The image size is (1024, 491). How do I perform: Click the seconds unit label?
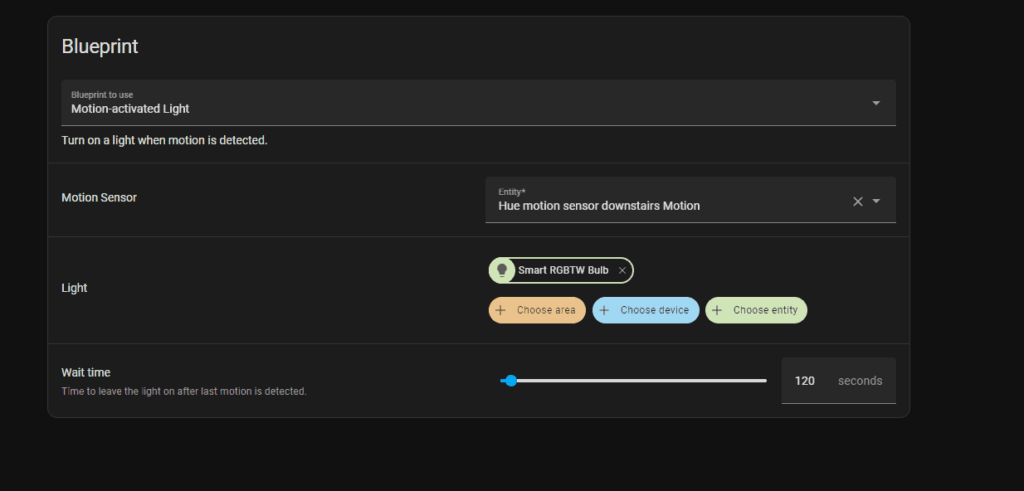coord(860,381)
